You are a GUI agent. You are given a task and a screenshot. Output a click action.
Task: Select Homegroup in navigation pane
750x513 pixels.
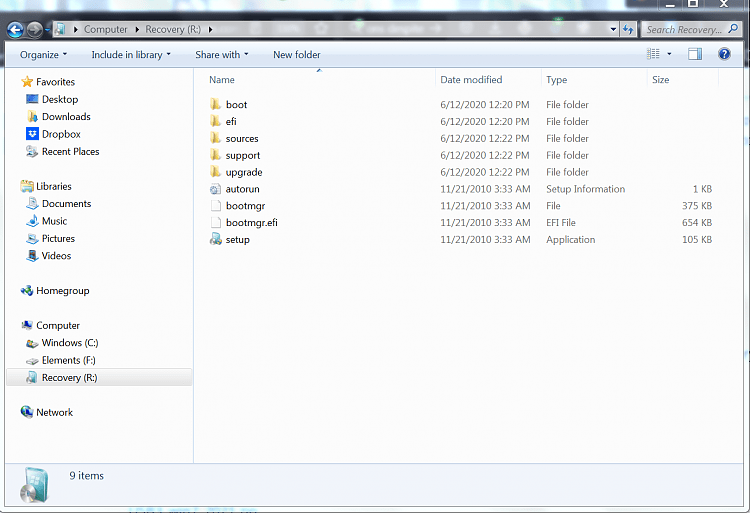point(63,291)
